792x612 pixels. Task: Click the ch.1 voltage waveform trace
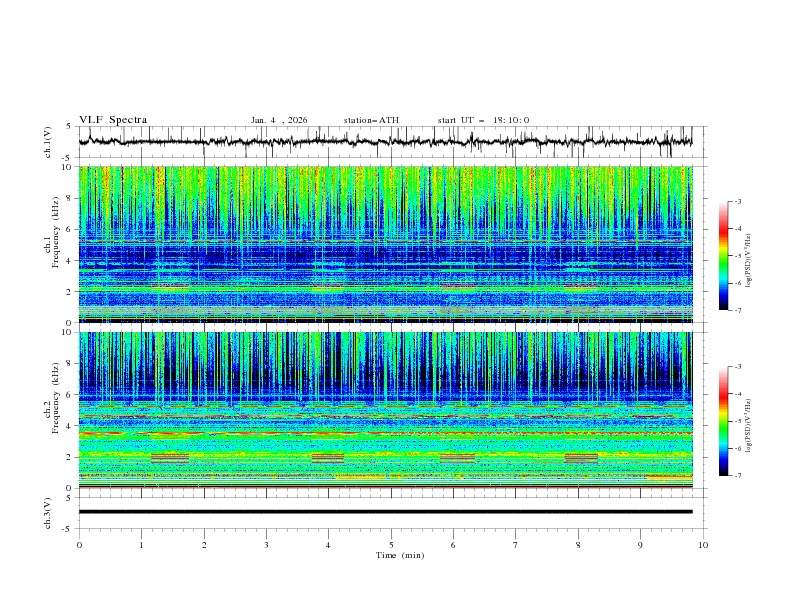pos(385,142)
